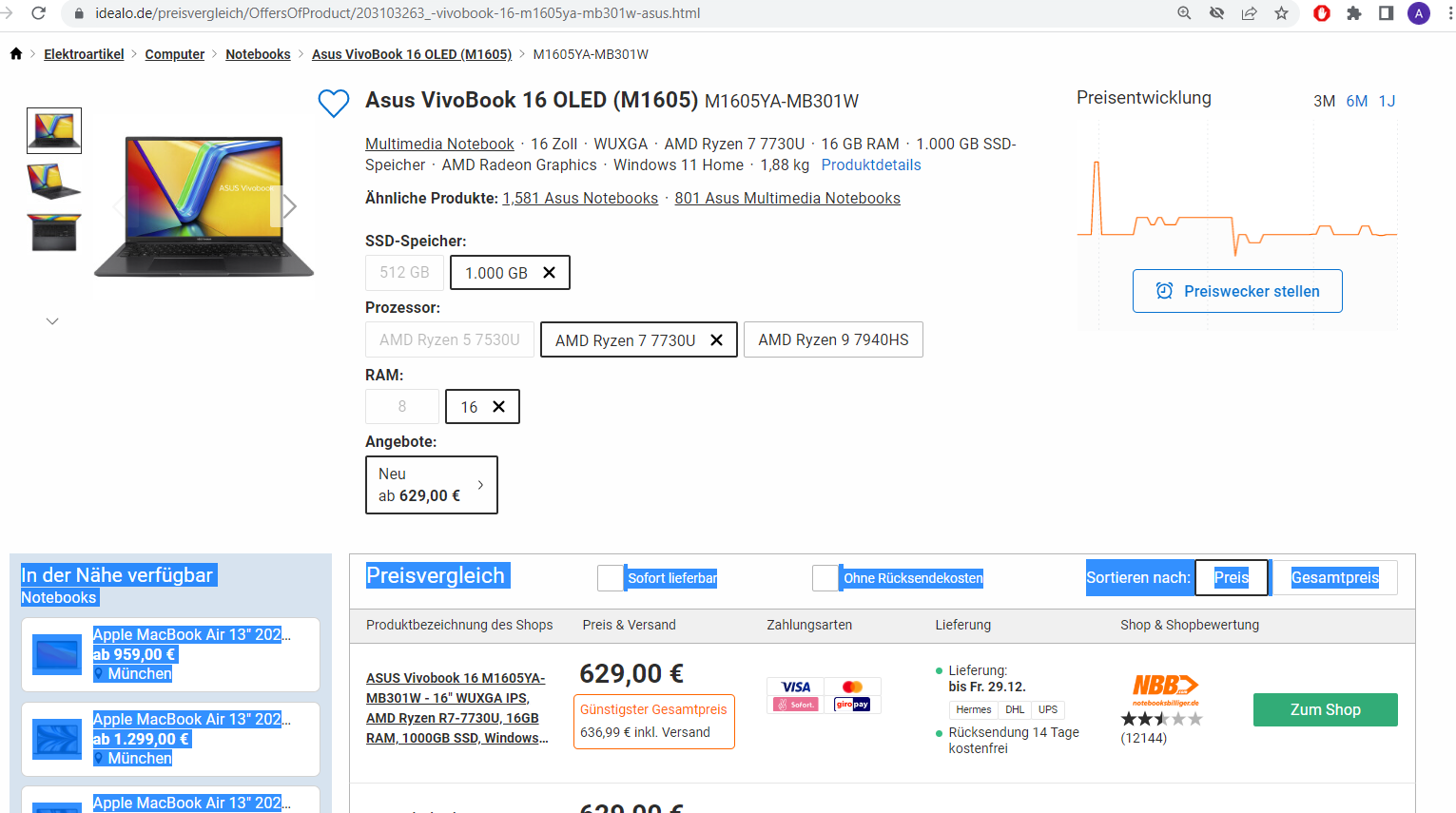Click the 629,00 € price of first offer

[x=631, y=673]
